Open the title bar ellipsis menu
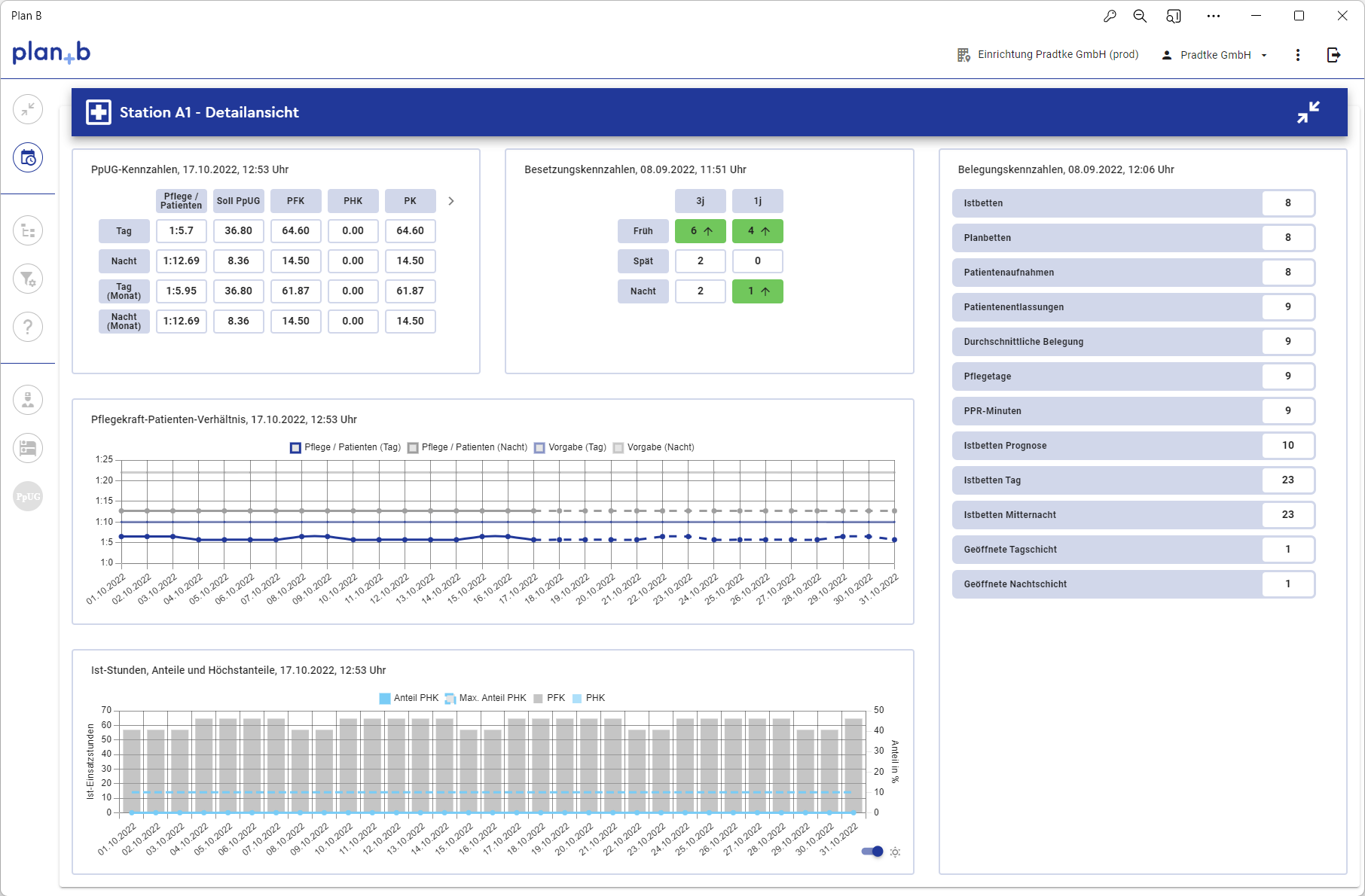Viewport: 1365px width, 896px height. [x=1213, y=16]
